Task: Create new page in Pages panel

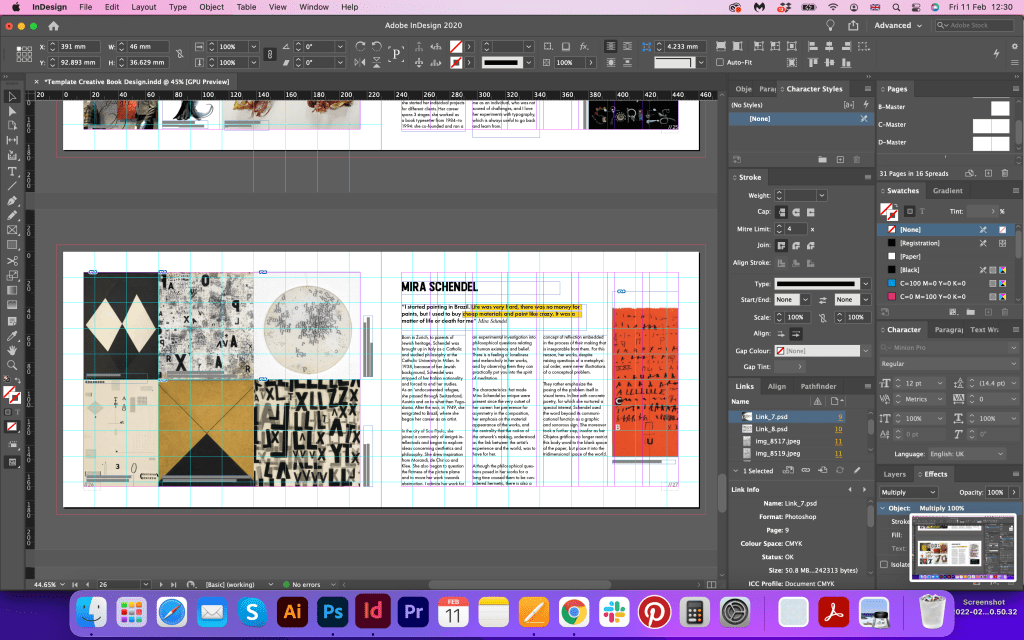Action: [988, 173]
